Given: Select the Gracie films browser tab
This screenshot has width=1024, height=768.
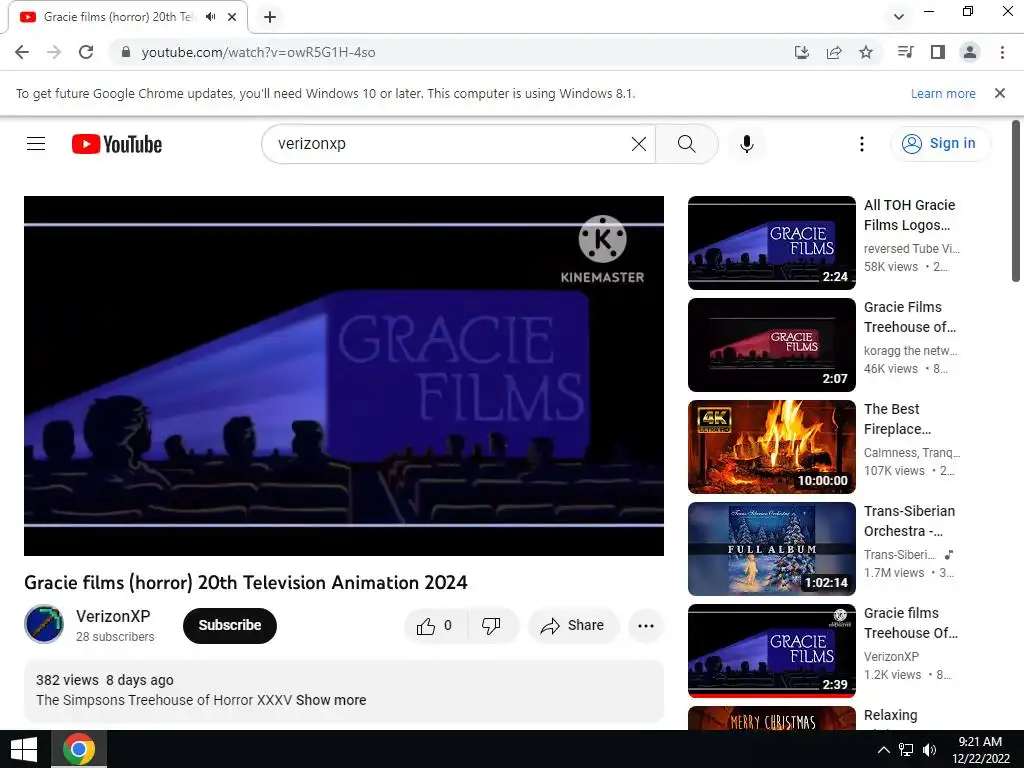Looking at the screenshot, I should click(127, 17).
